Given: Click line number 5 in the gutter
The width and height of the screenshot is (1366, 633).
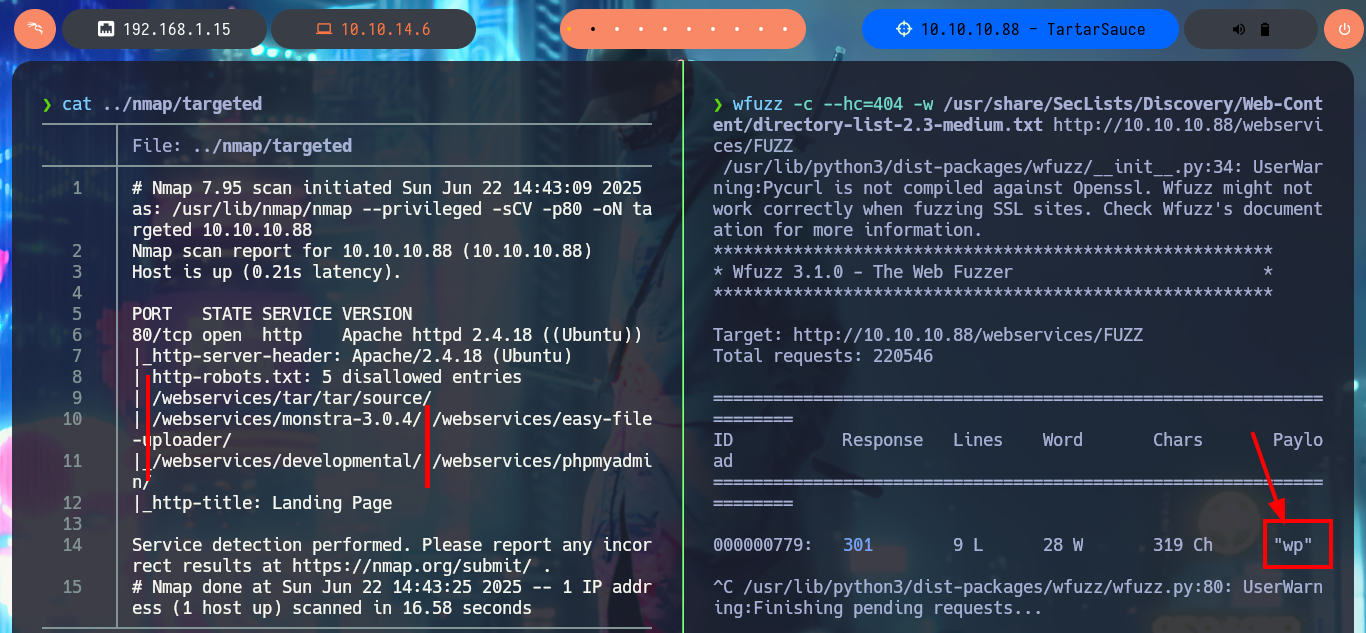Looking at the screenshot, I should point(77,314).
